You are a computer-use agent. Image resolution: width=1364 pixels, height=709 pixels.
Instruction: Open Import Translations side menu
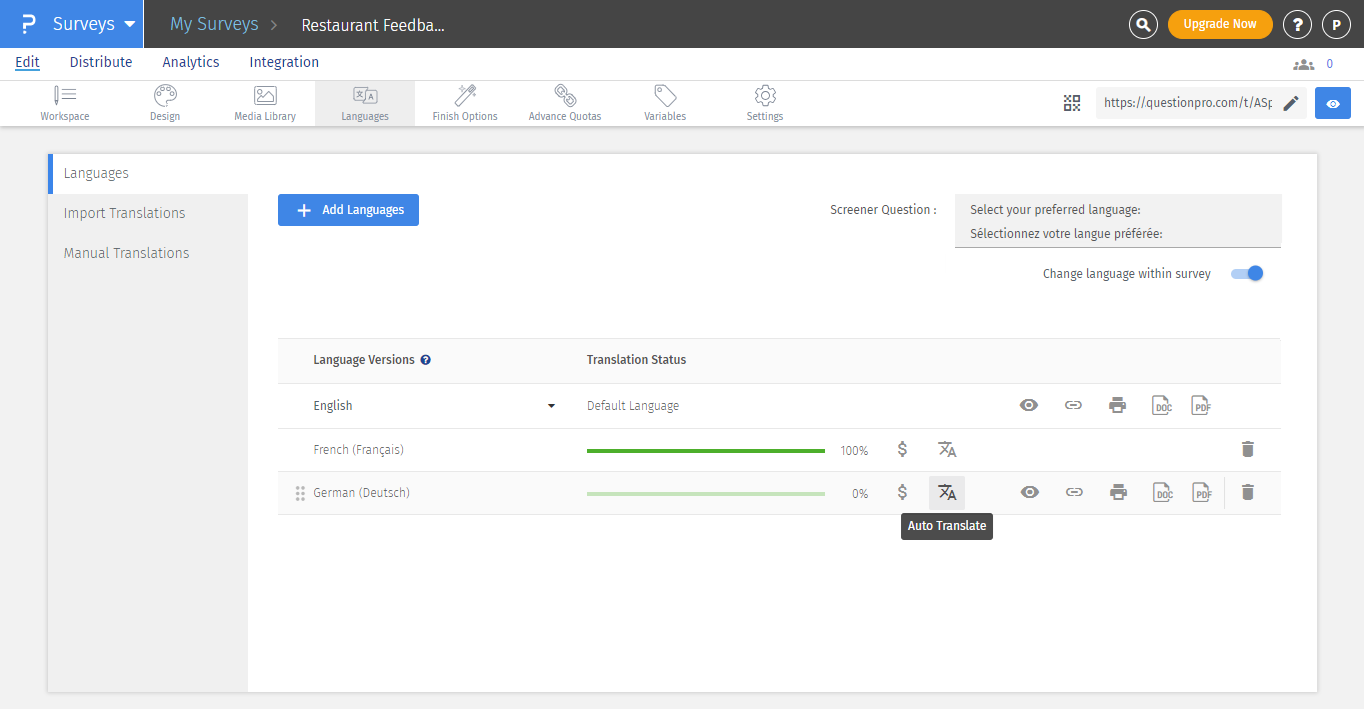click(x=148, y=213)
